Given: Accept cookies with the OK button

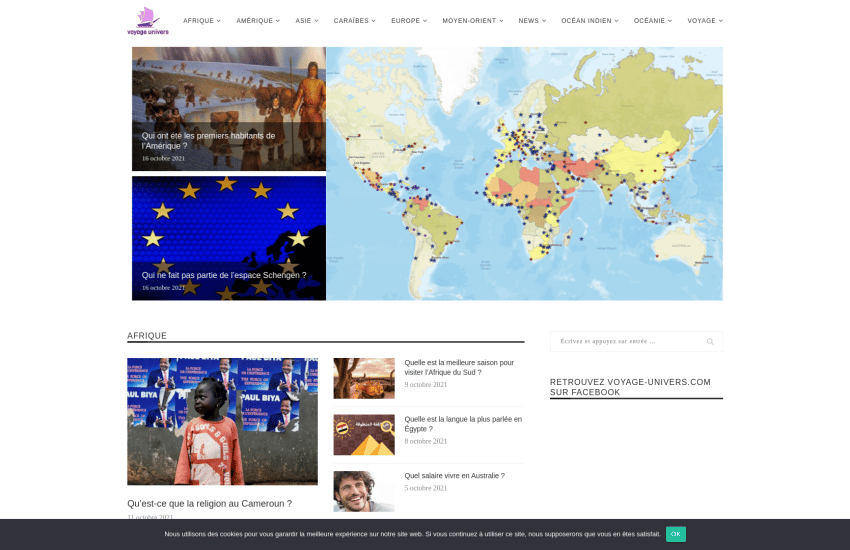Looking at the screenshot, I should (676, 534).
